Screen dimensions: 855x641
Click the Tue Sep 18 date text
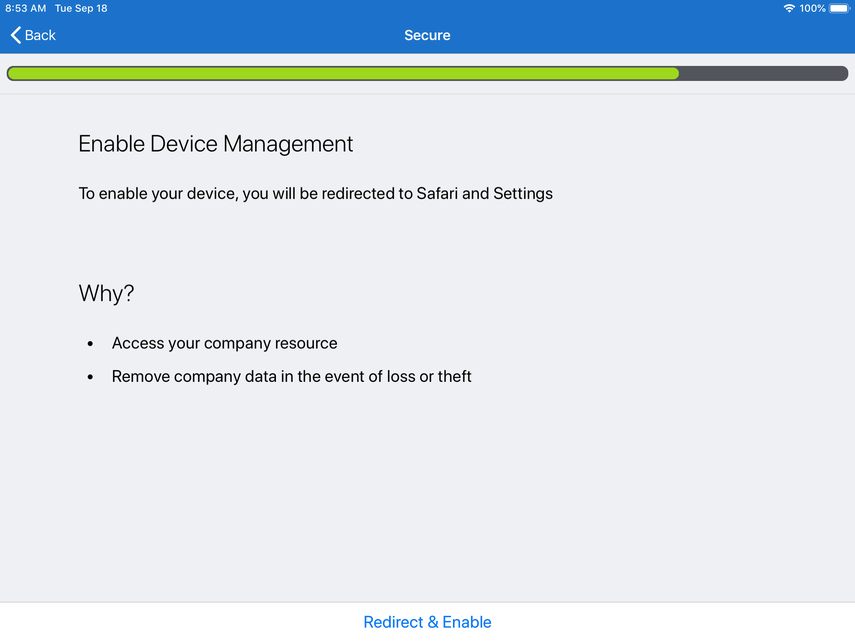coord(83,8)
